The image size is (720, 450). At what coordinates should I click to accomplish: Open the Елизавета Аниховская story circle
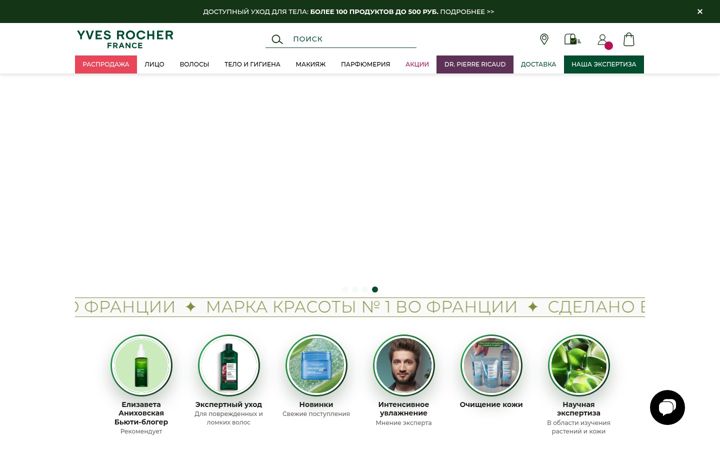coord(141,366)
